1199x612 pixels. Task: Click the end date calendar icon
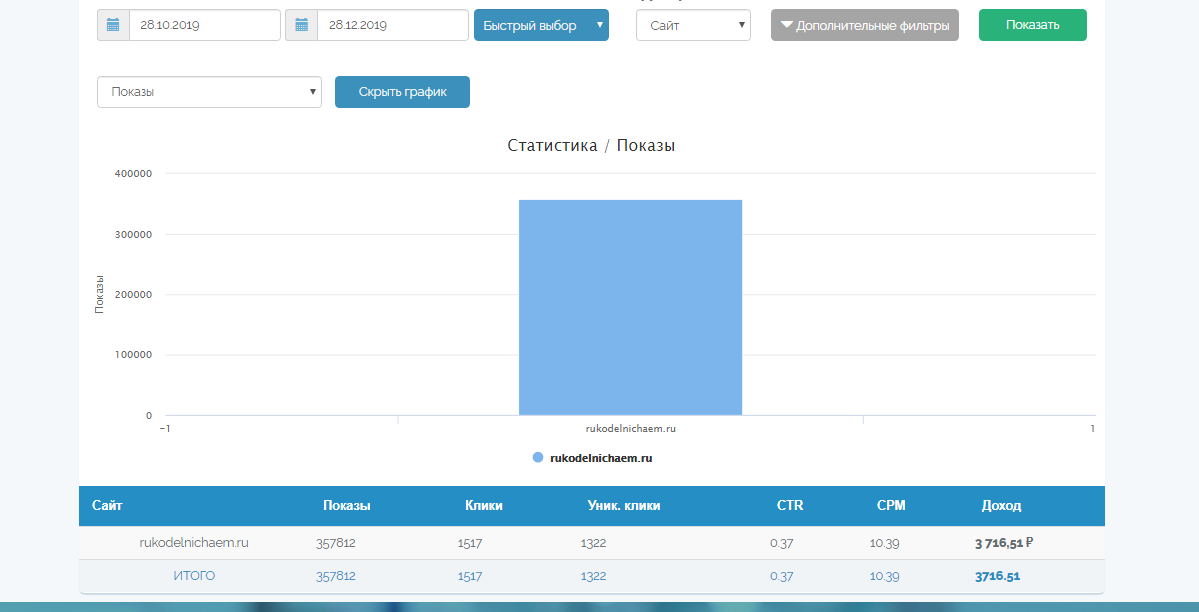click(301, 25)
